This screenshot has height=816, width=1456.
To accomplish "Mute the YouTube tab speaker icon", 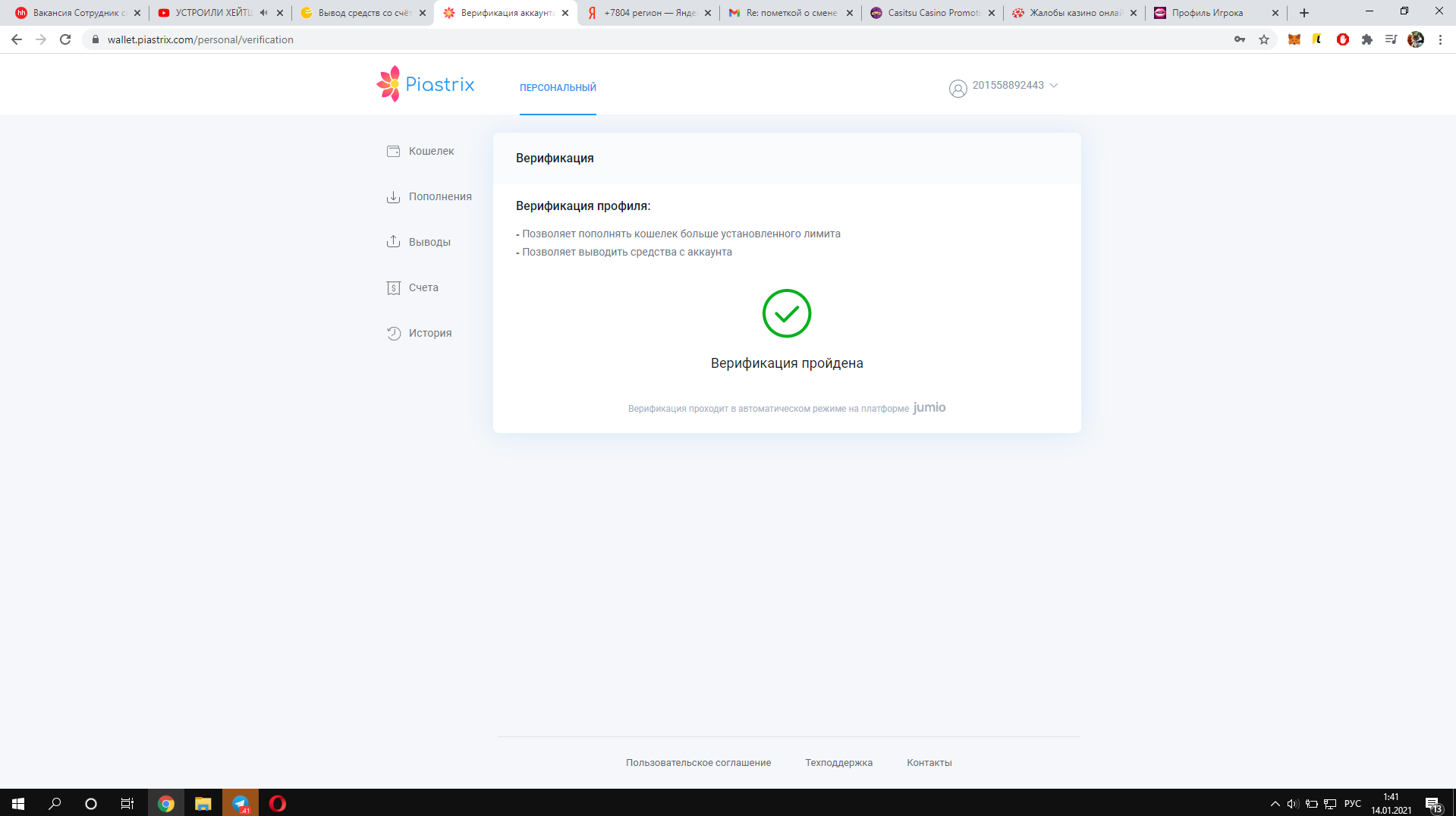I will pos(263,13).
